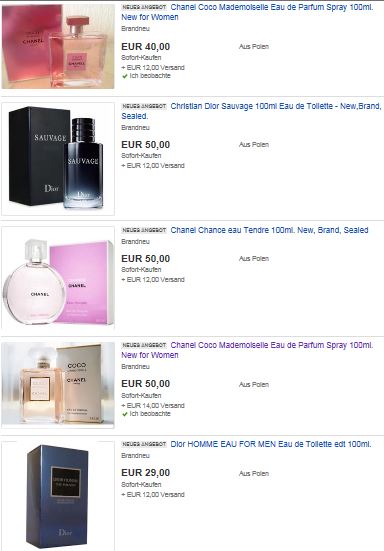
Task: Click 'Ich beobachte' under the first listing
Action: tap(150, 76)
